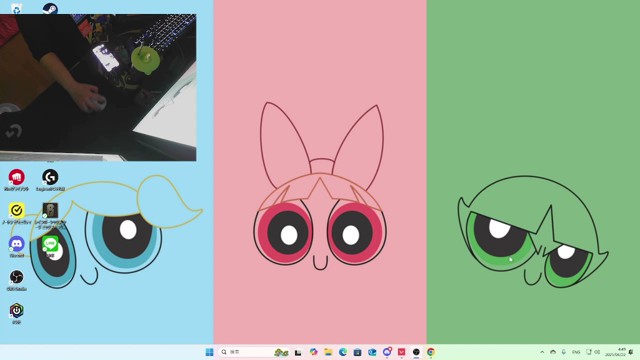The height and width of the screenshot is (360, 640).
Task: Switch input language via the ENG indicator
Action: pyautogui.click(x=576, y=352)
